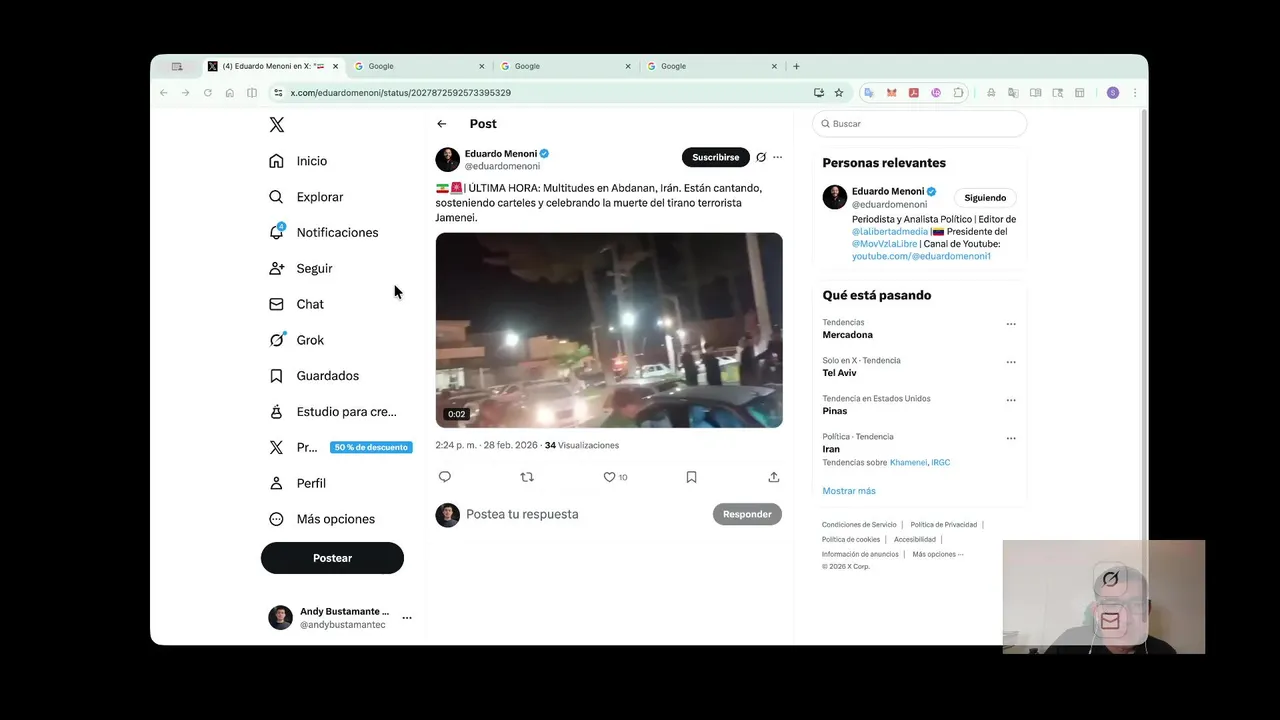Click the address bar URL
The width and height of the screenshot is (1280, 720).
[400, 93]
